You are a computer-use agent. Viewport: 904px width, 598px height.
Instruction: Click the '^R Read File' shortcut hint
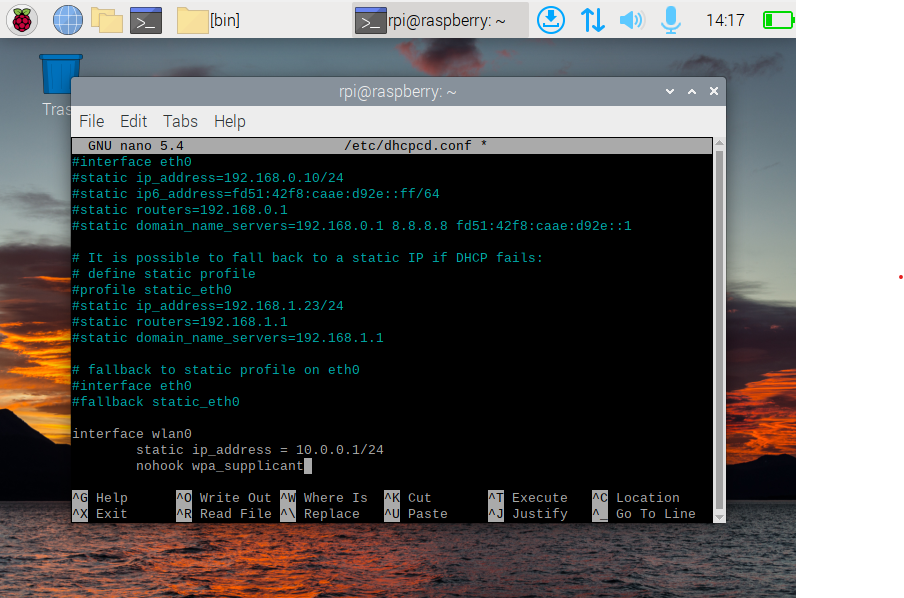224,514
